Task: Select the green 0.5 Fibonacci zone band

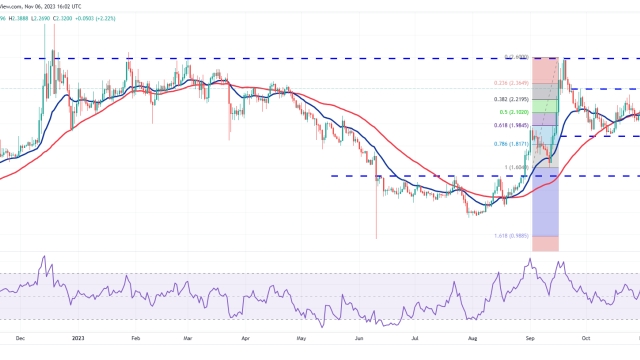Action: 545,106
